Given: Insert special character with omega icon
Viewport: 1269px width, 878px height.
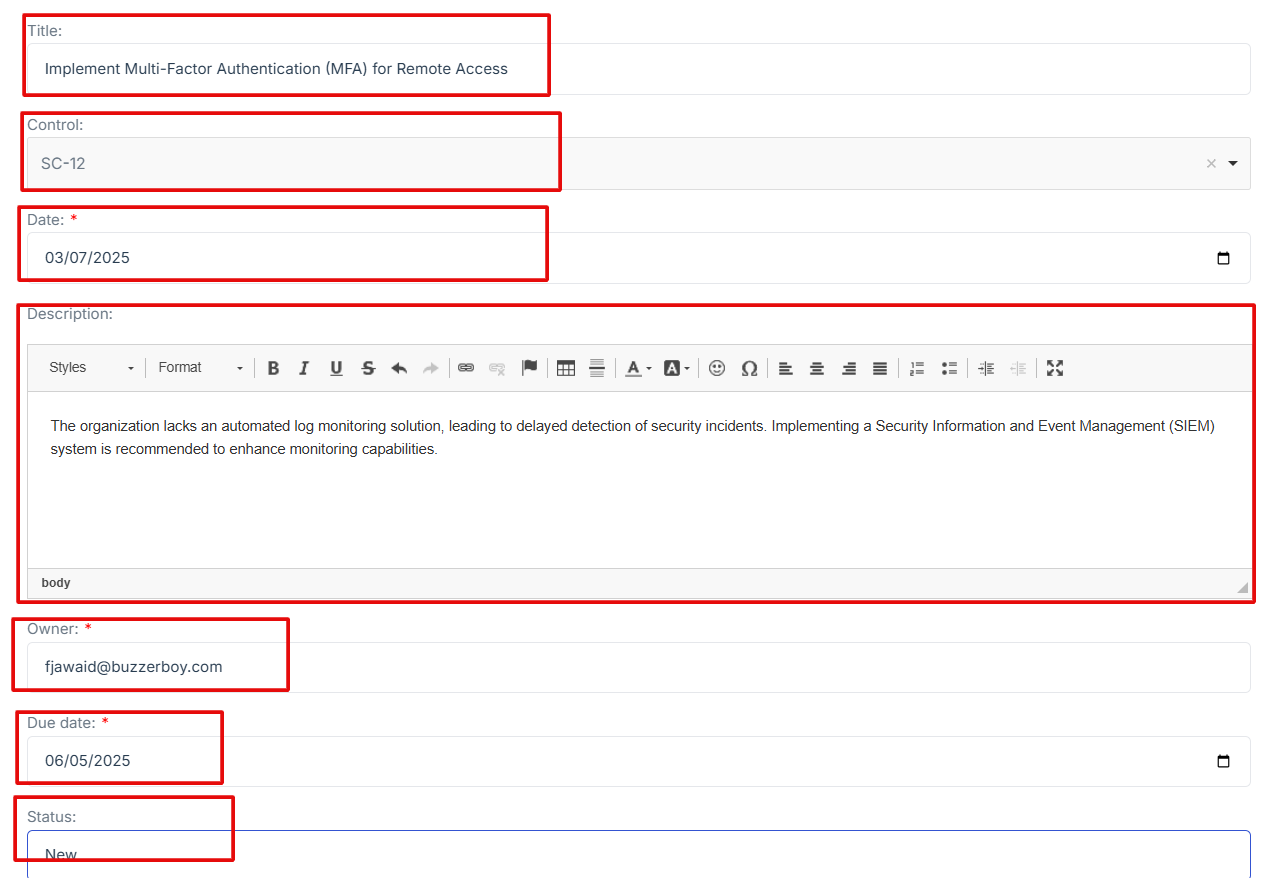Looking at the screenshot, I should coord(749,368).
